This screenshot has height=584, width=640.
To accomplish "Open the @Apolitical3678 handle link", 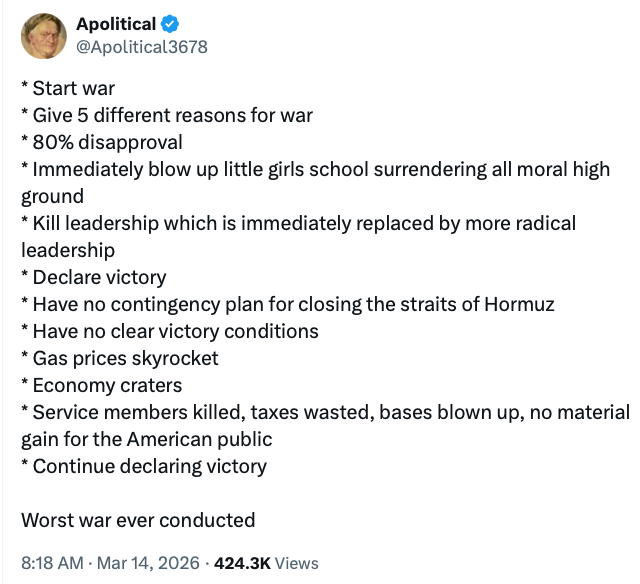I will tap(142, 46).
